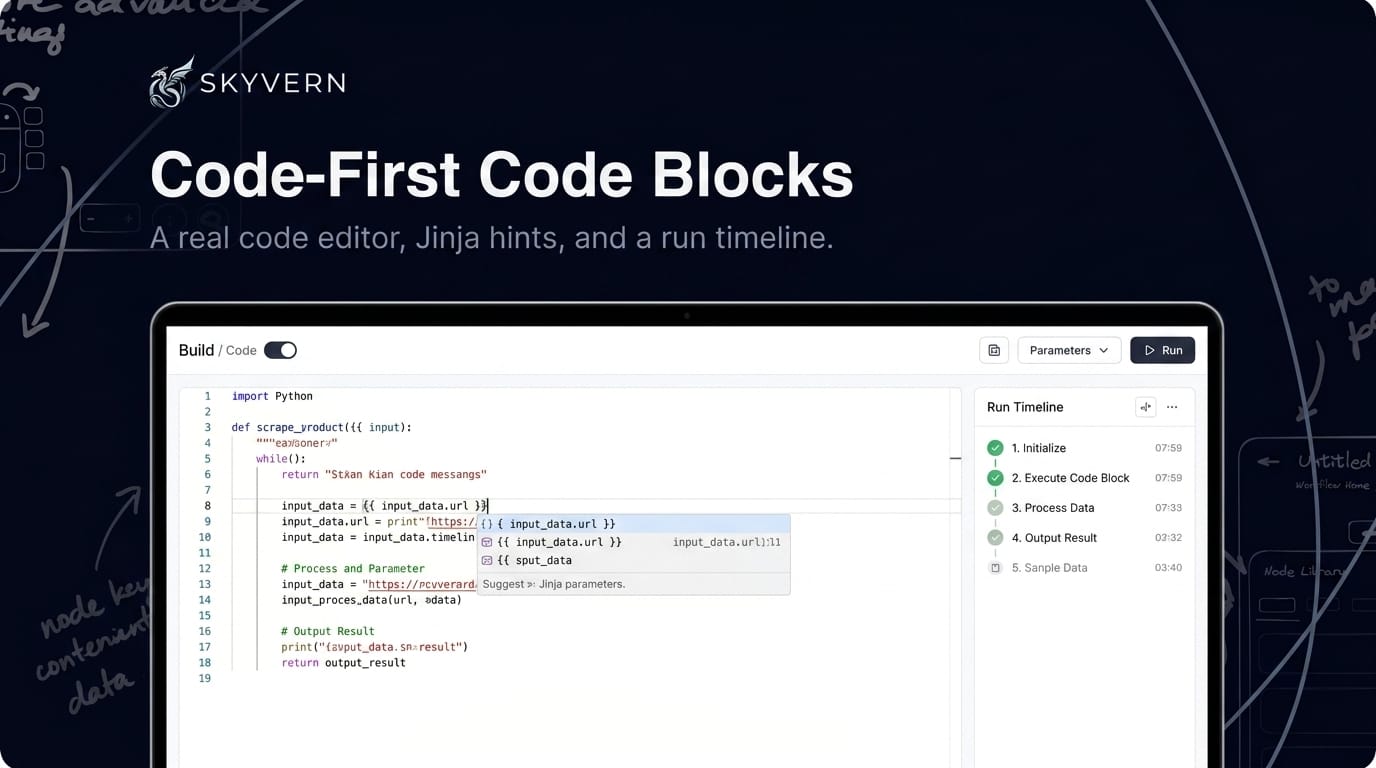Click the green check beside Execute Code Block

[x=995, y=478]
